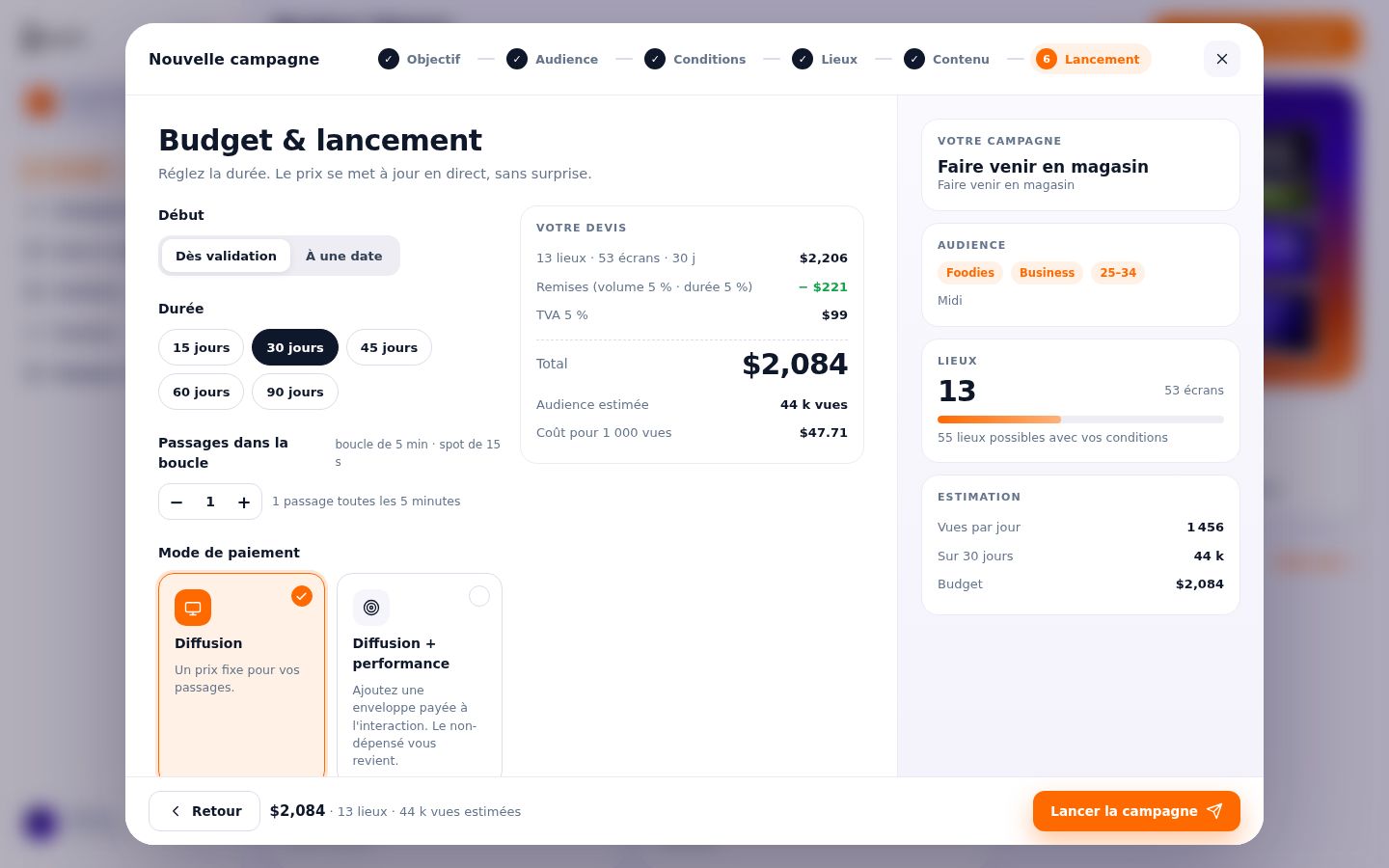Click the Objectif step checkmark icon
Viewport: 1389px width, 868px height.
[389, 59]
